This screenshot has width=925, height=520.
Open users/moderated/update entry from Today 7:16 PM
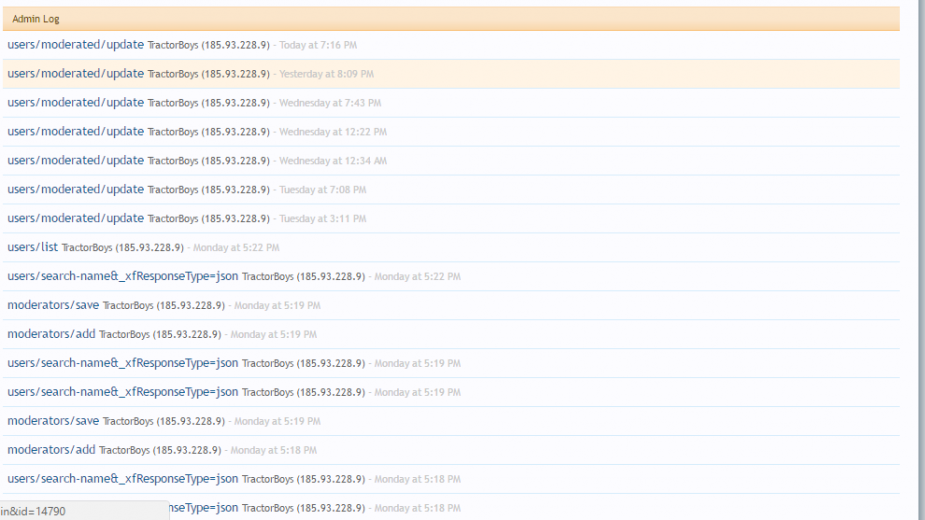75,45
